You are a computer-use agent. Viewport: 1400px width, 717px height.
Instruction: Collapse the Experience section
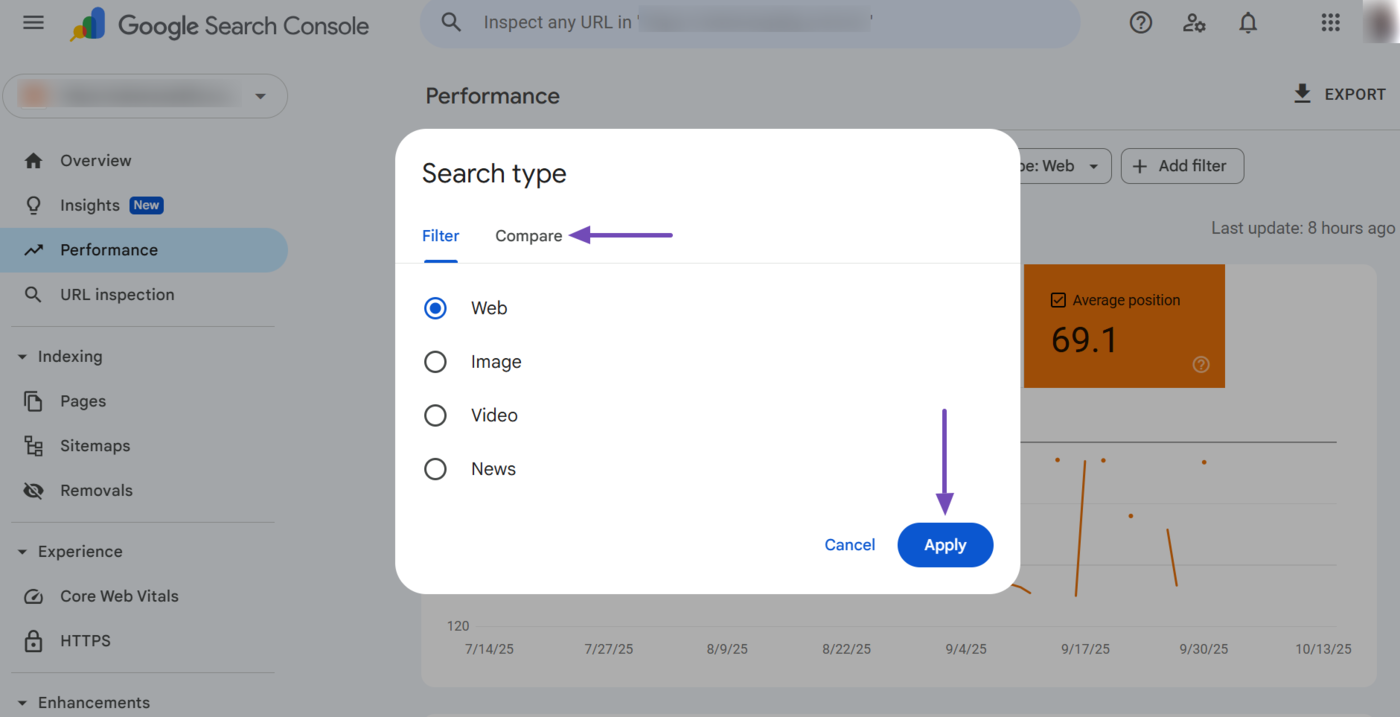(22, 552)
